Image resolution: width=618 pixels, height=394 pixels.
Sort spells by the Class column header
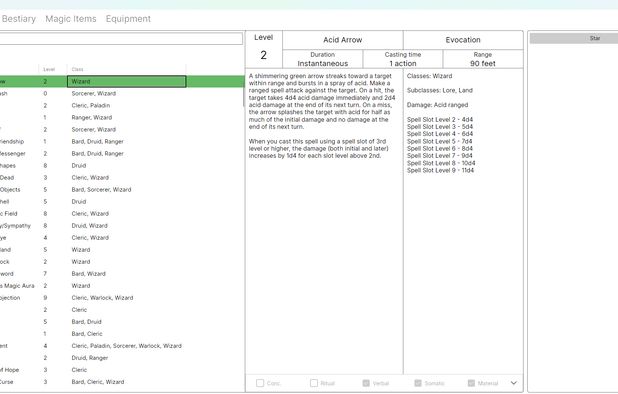click(x=77, y=69)
